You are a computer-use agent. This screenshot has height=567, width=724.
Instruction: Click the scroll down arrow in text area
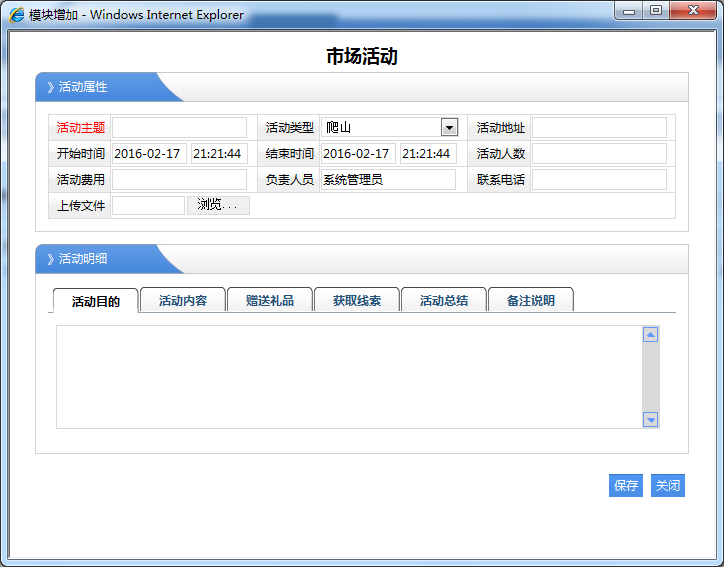pyautogui.click(x=650, y=420)
